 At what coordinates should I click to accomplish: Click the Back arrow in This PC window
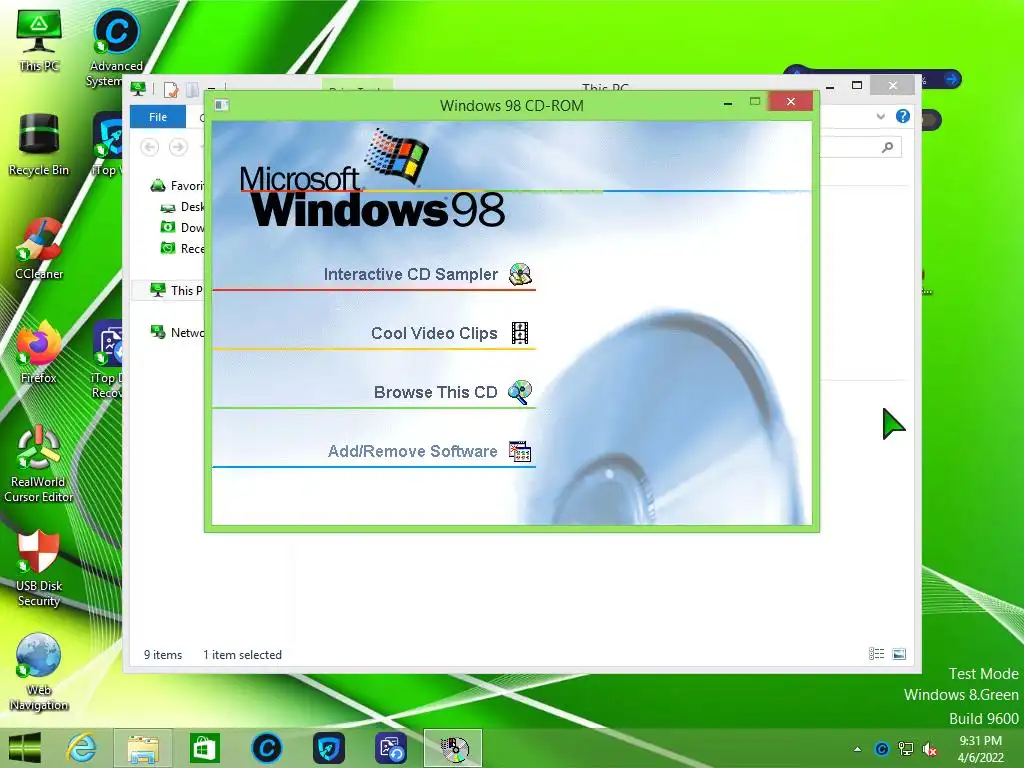pyautogui.click(x=150, y=148)
